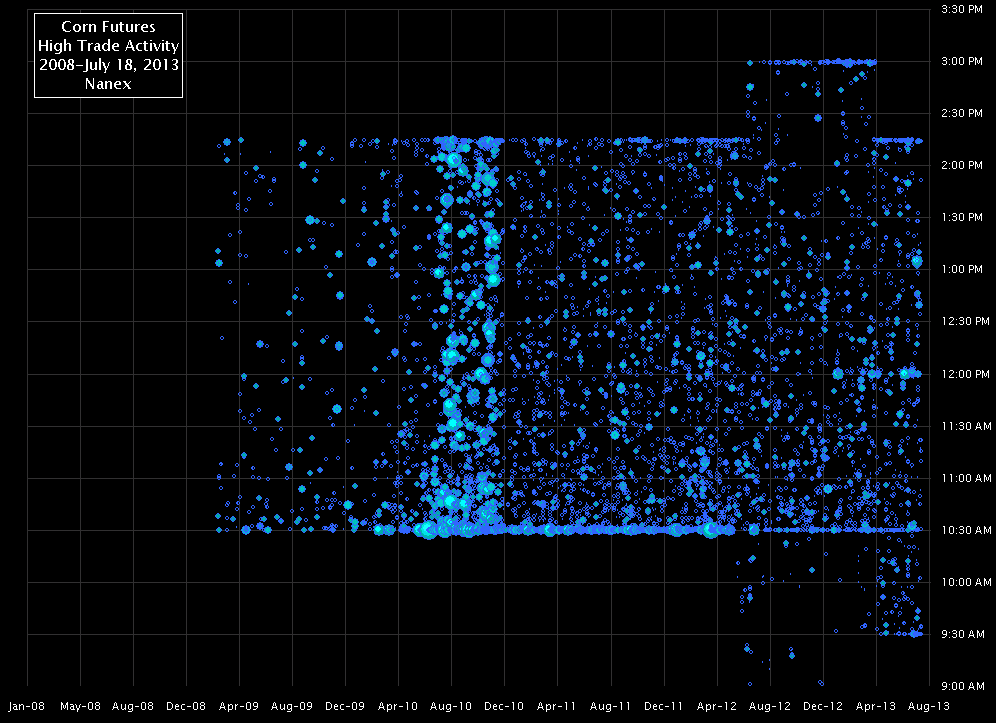Select the '3:00 PM' axis label
The height and width of the screenshot is (723, 996).
pos(962,62)
